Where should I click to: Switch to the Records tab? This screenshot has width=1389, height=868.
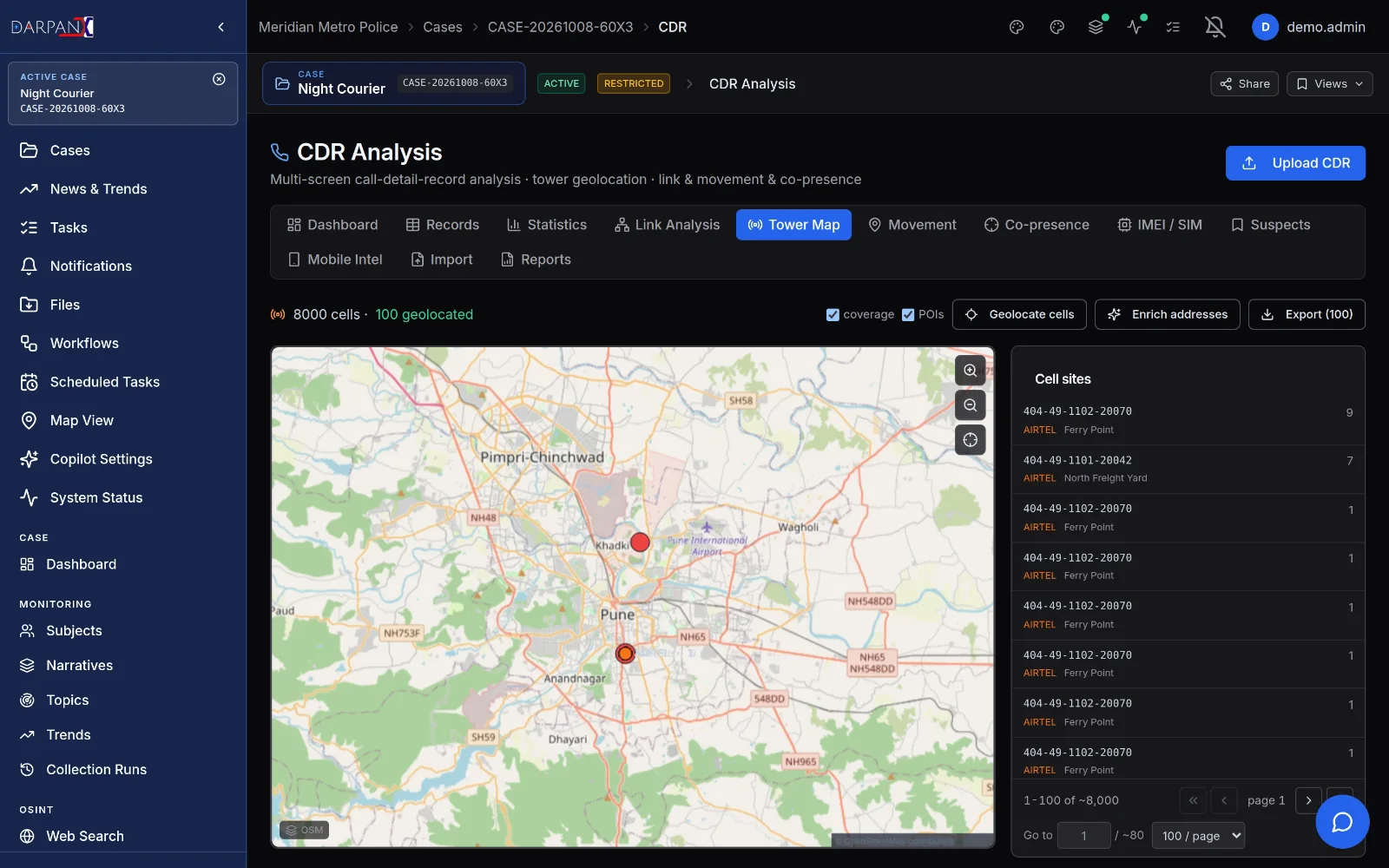[443, 225]
